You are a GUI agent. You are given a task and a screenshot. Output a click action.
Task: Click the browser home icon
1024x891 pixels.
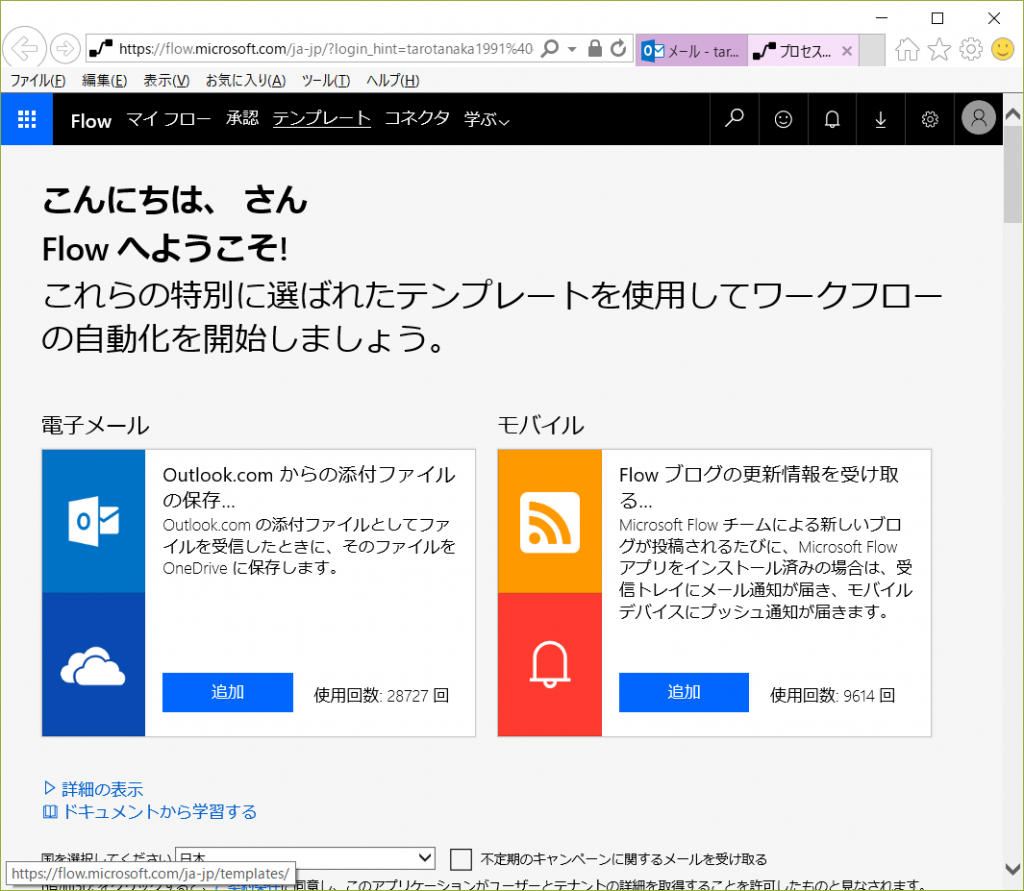point(907,49)
